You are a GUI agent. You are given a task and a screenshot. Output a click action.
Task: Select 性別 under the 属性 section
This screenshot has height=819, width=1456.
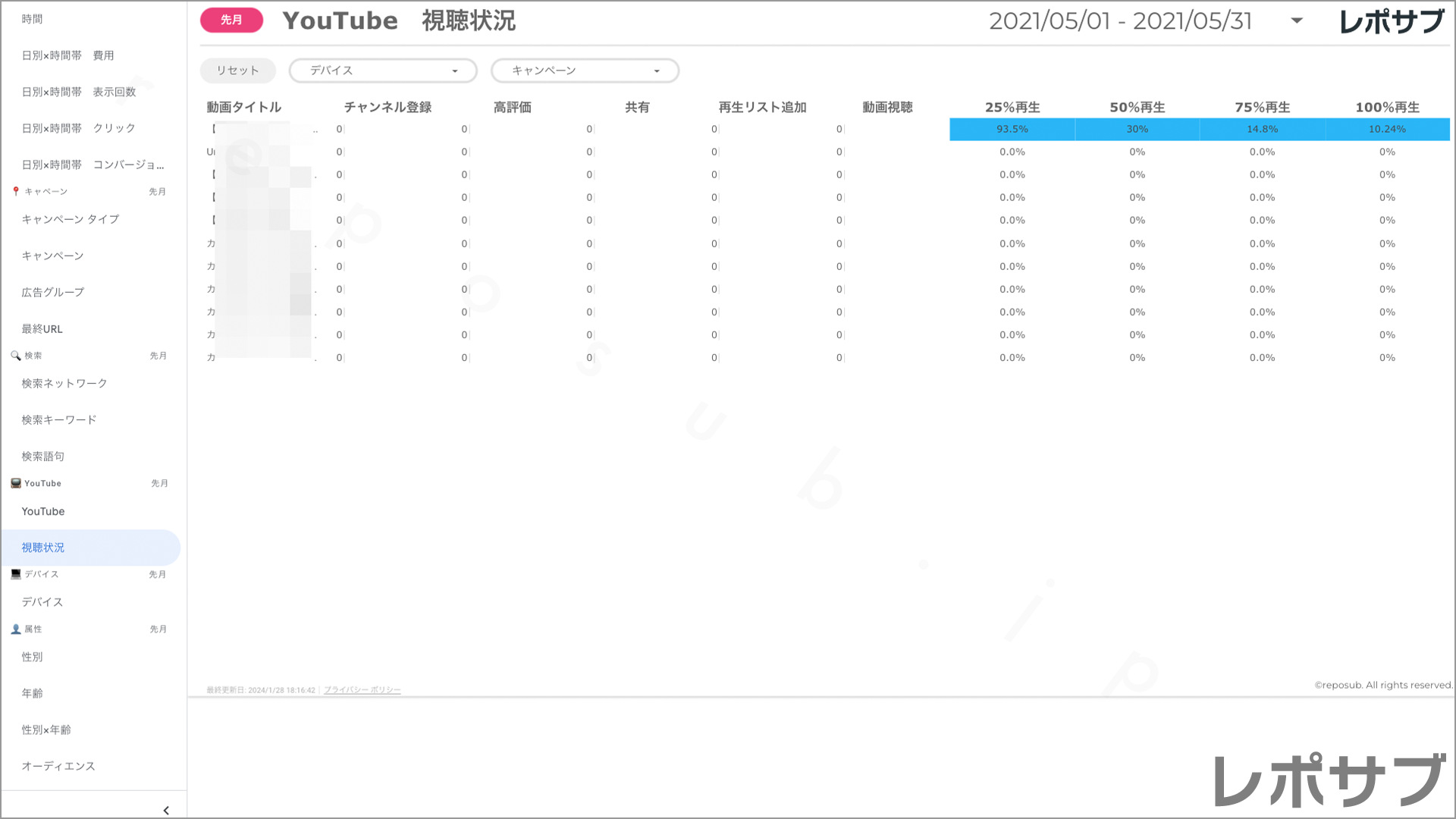coord(32,657)
